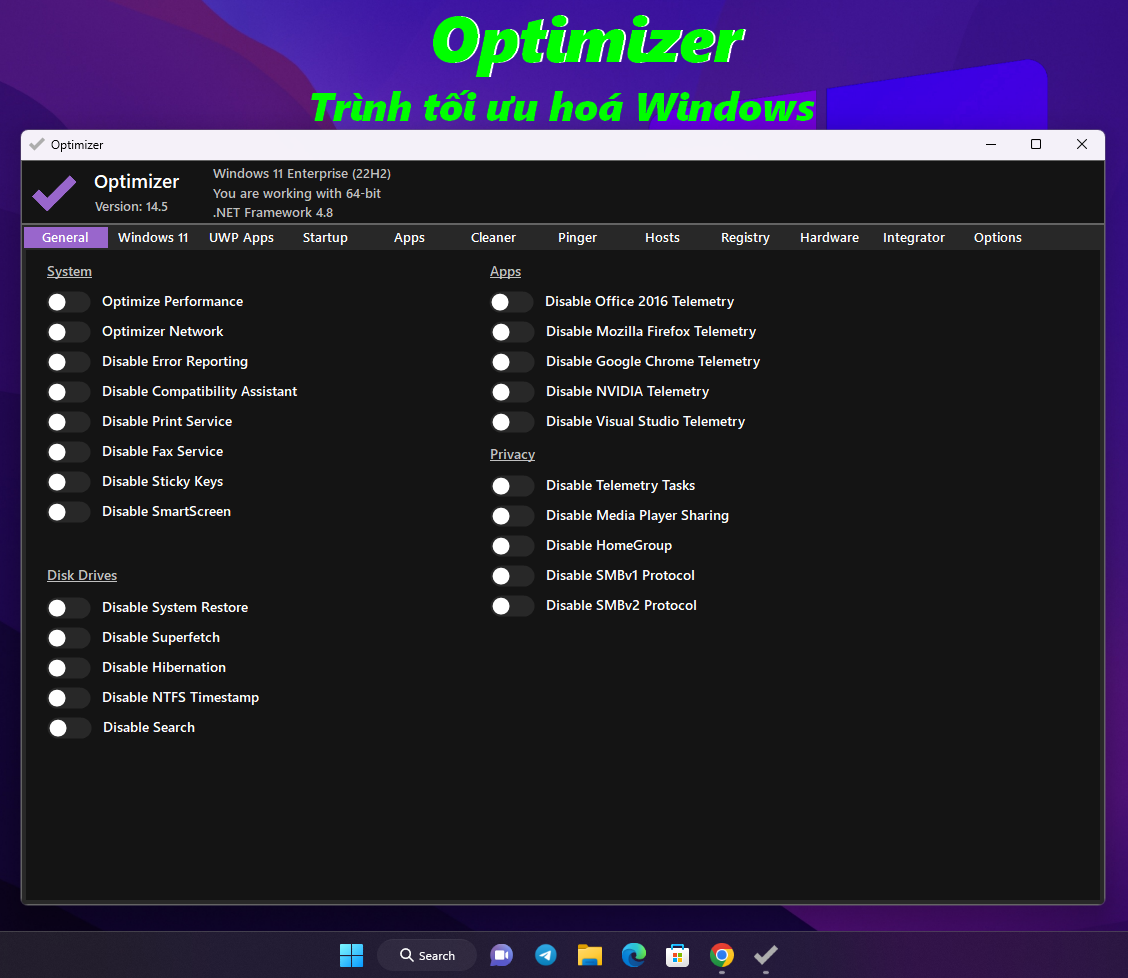Launch the Telegram taskbar icon
This screenshot has width=1128, height=978.
pyautogui.click(x=546, y=955)
